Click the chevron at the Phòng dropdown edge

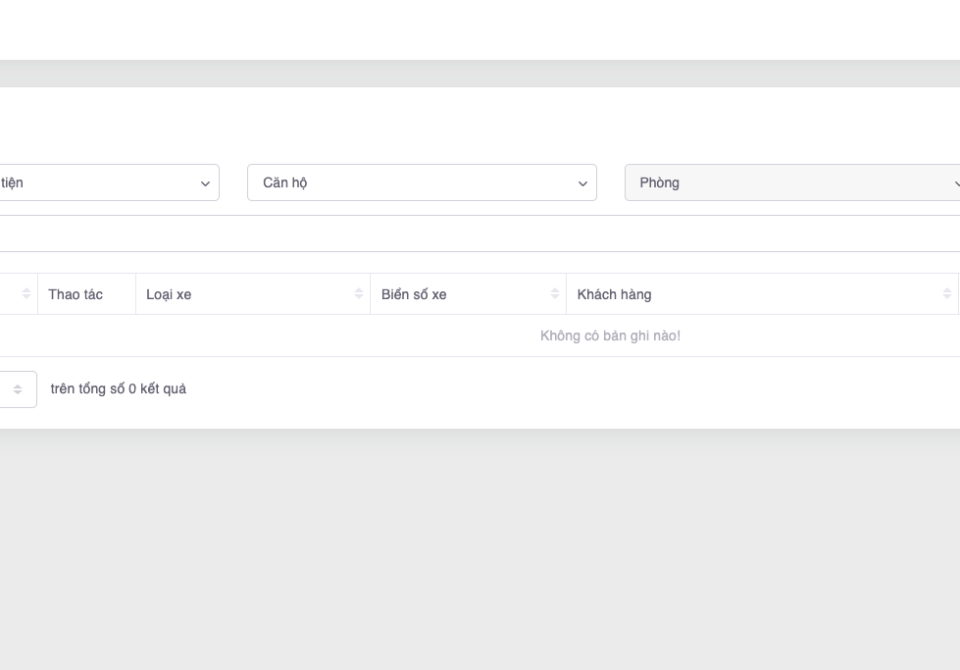coord(955,184)
